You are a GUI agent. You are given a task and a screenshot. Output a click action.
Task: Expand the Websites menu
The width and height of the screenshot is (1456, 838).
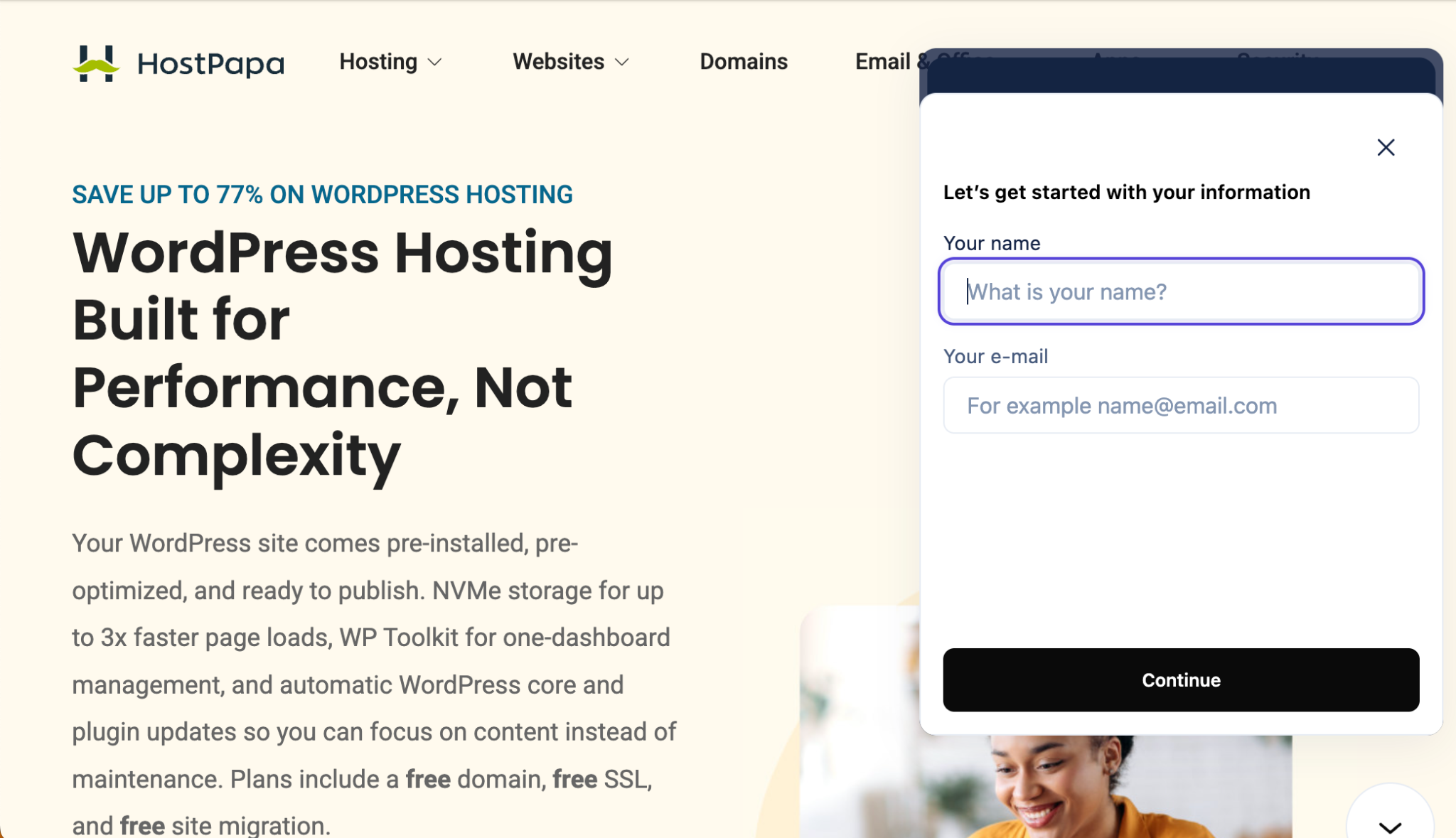click(571, 62)
